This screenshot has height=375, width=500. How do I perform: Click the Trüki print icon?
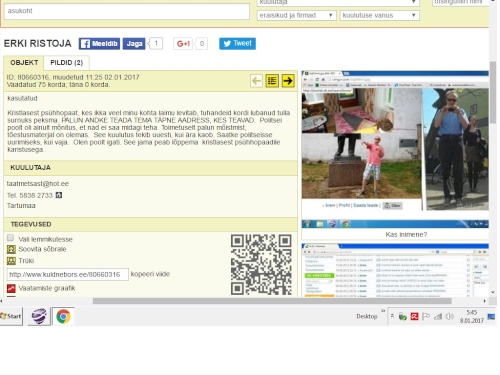11,261
